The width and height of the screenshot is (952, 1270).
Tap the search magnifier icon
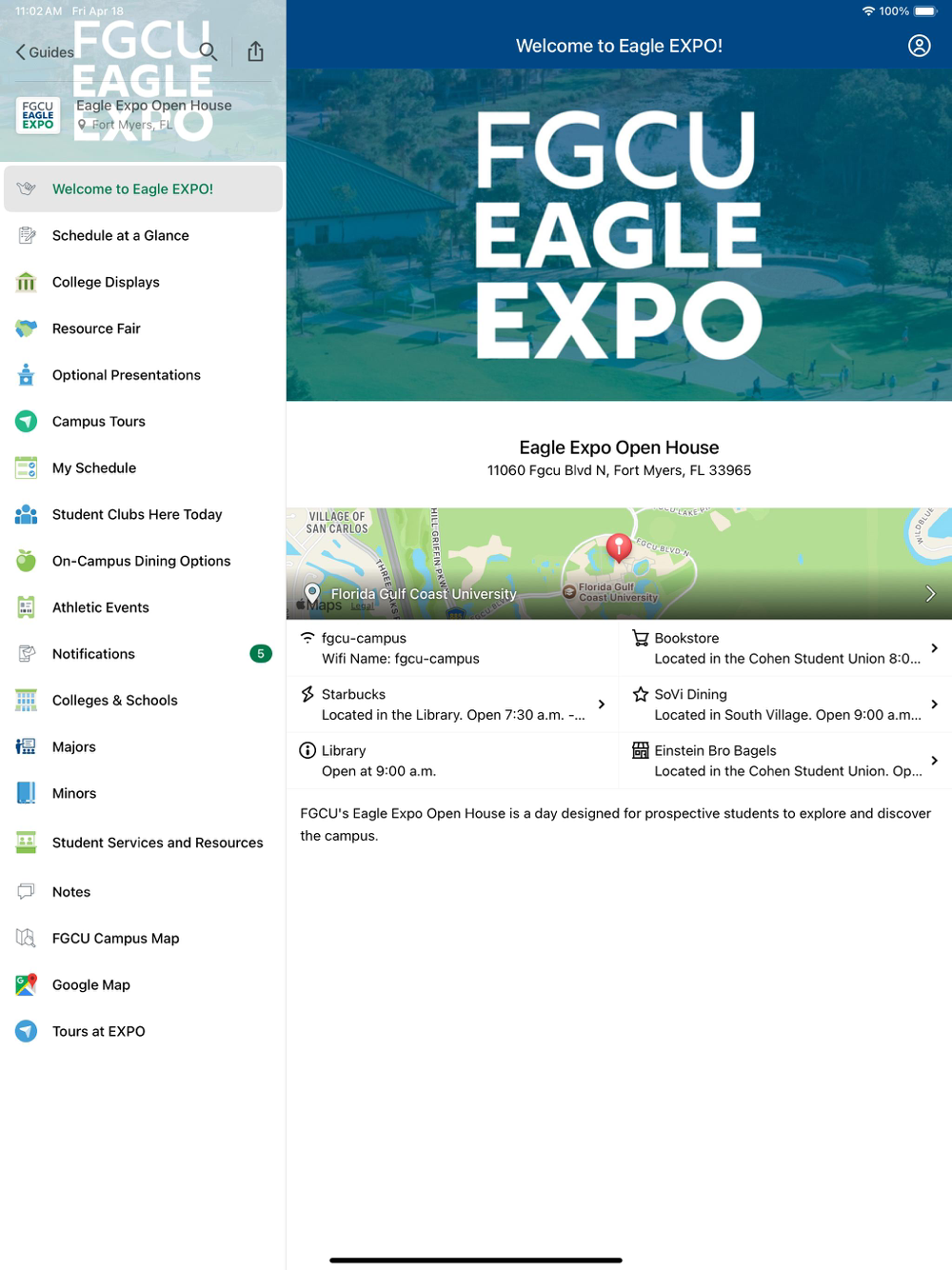pyautogui.click(x=208, y=51)
